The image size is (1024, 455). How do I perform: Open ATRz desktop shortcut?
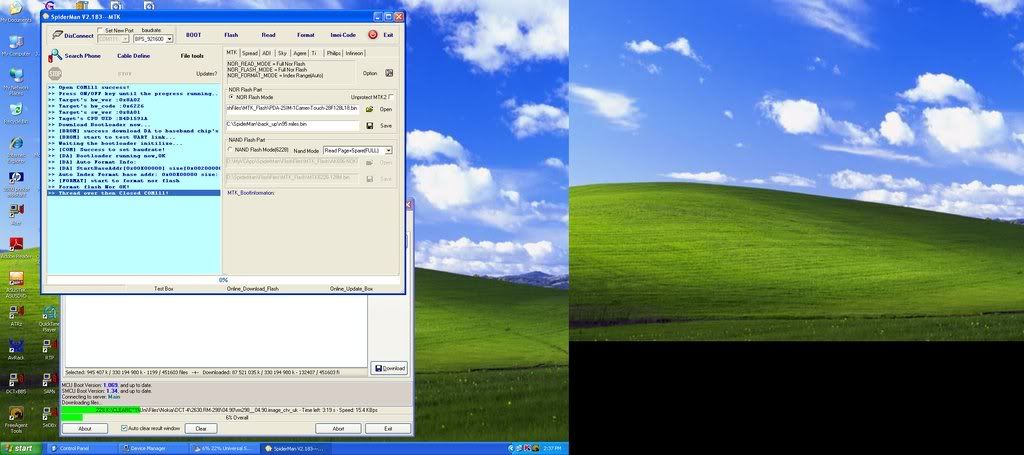(x=16, y=315)
